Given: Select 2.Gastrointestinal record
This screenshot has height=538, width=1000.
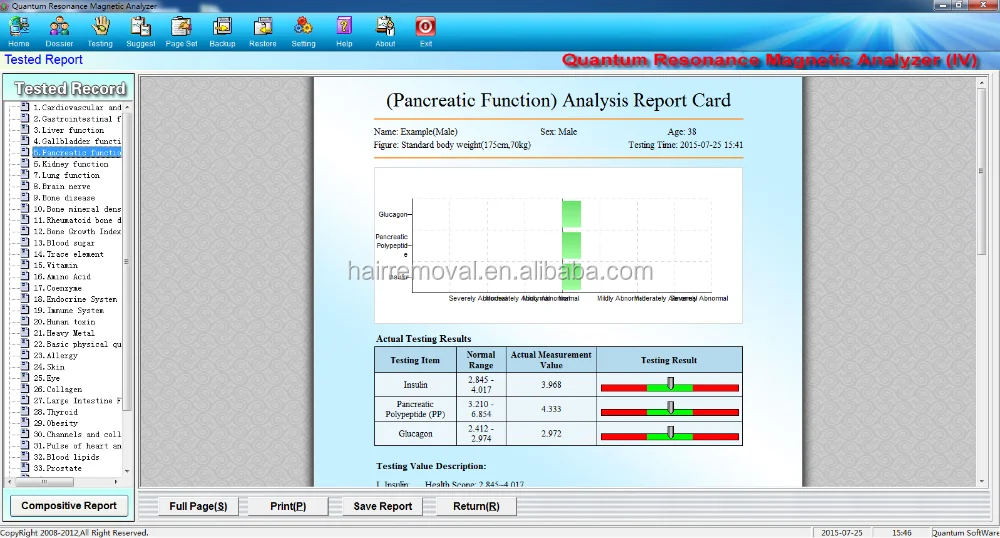Looking at the screenshot, I should tap(77, 119).
